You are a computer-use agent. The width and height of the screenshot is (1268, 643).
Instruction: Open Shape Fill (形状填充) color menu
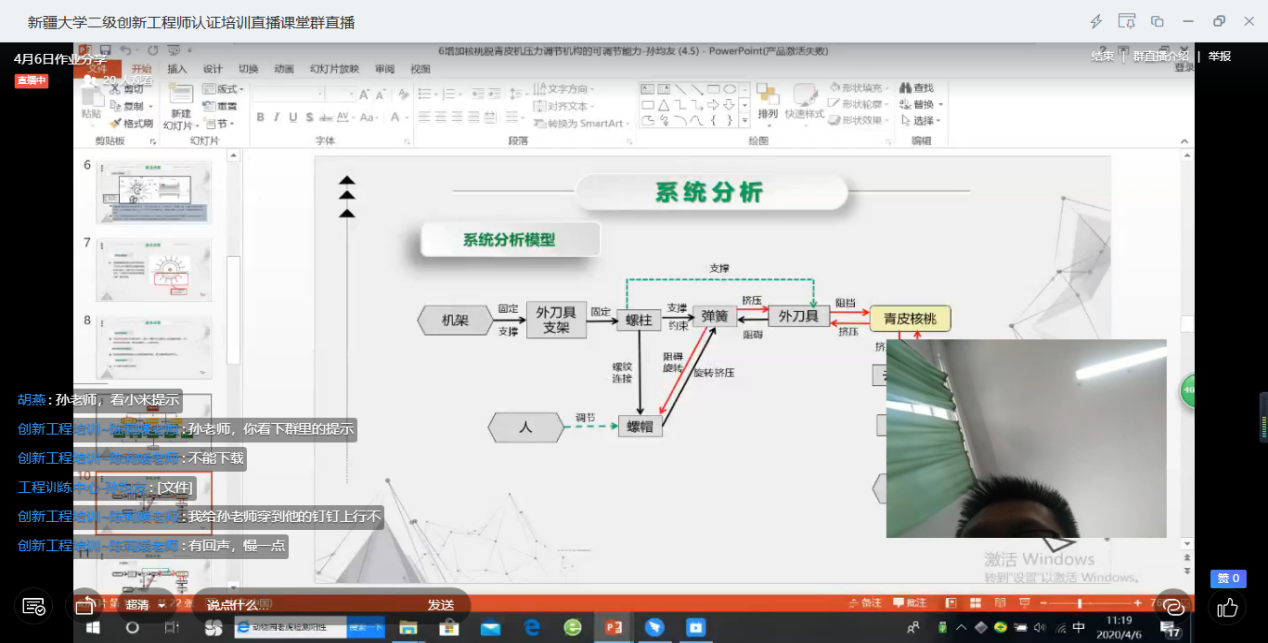click(858, 88)
